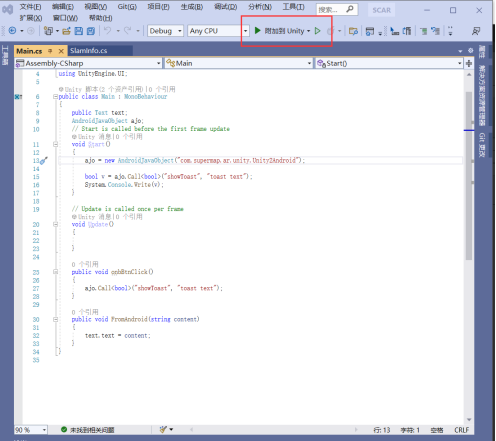Viewport: 496px width, 441px height.
Task: Open the toolbar overflow options arrow
Action: tap(450, 31)
